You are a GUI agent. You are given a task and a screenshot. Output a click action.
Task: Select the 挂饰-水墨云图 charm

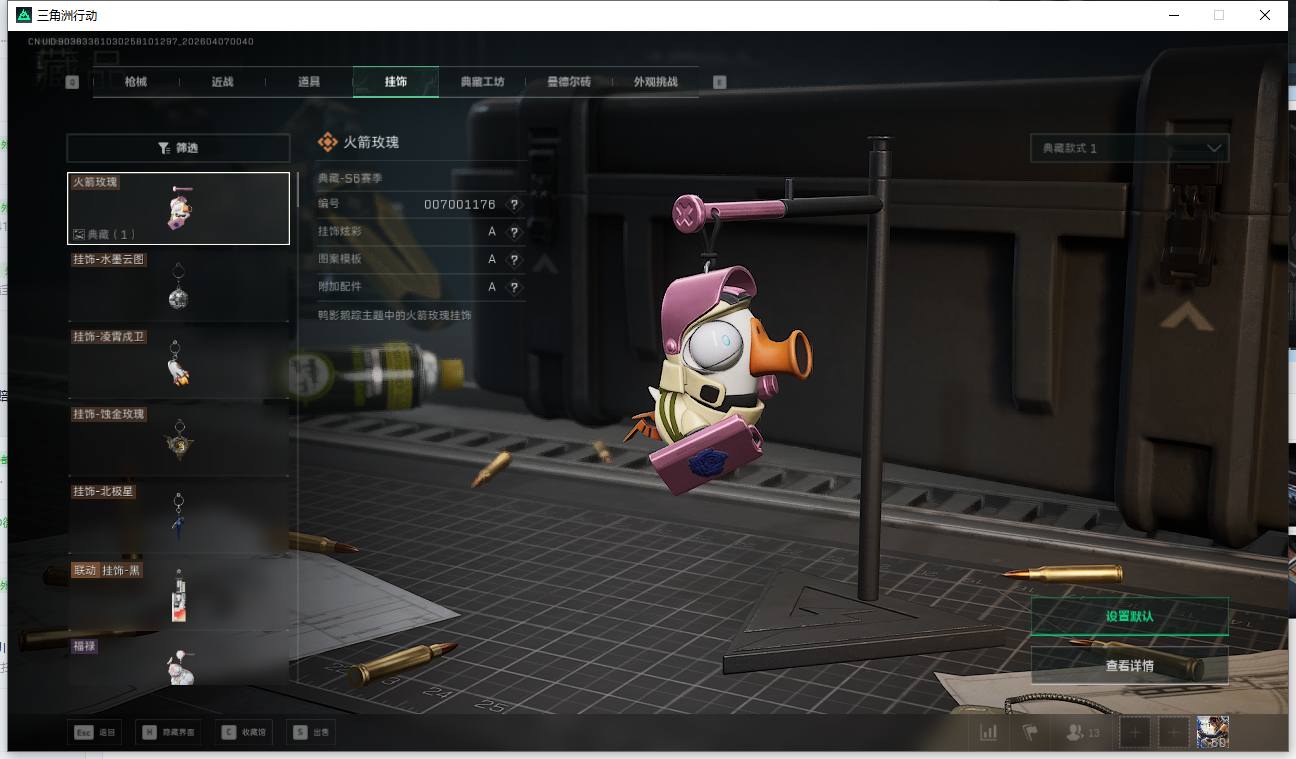[178, 286]
